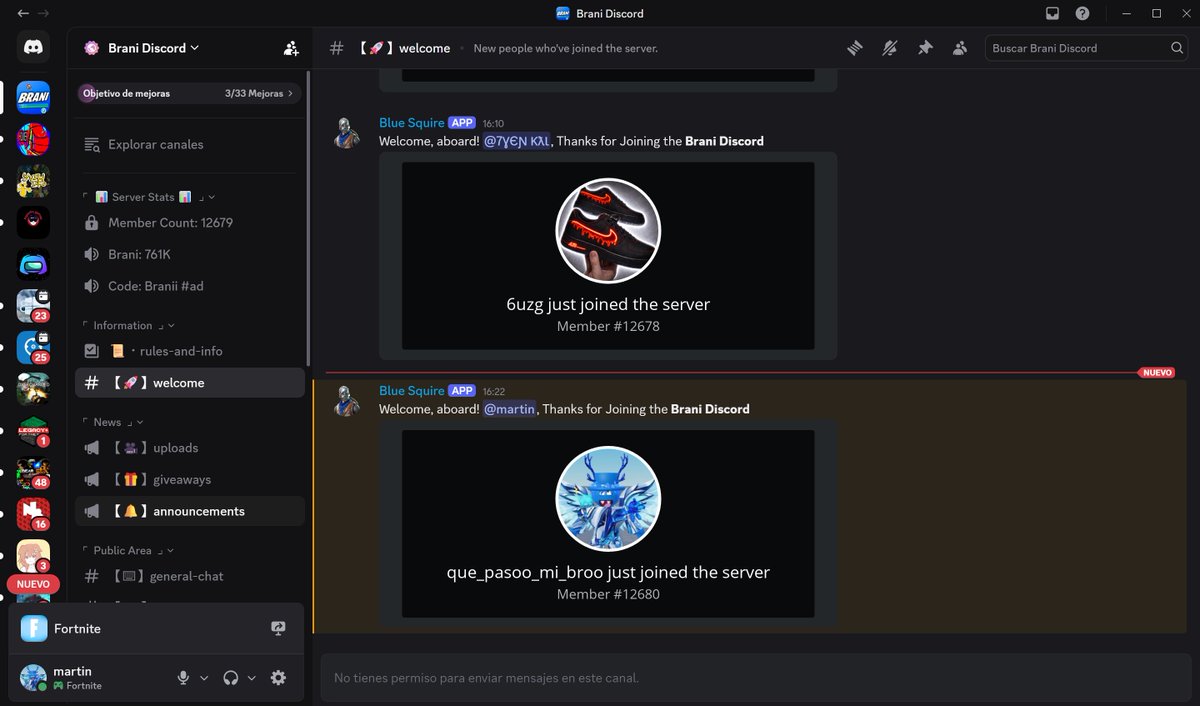1200x706 pixels.
Task: Open Explorar canales
Action: (x=190, y=144)
